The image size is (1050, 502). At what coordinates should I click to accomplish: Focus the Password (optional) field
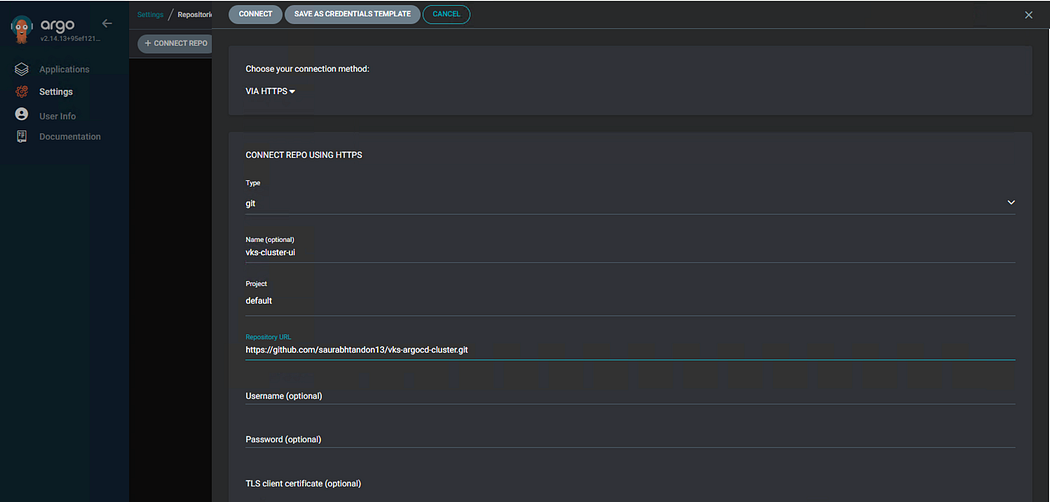[x=630, y=439]
